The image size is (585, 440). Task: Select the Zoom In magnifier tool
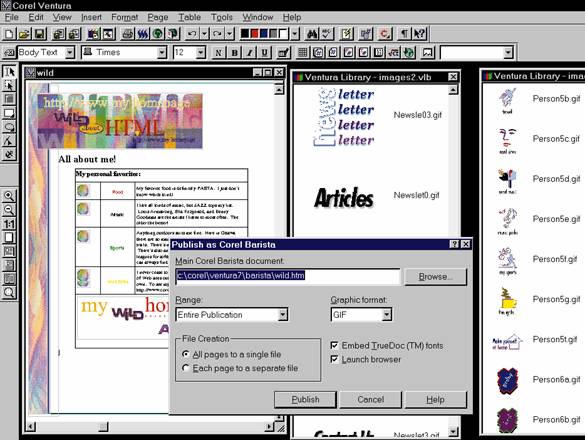coord(9,196)
